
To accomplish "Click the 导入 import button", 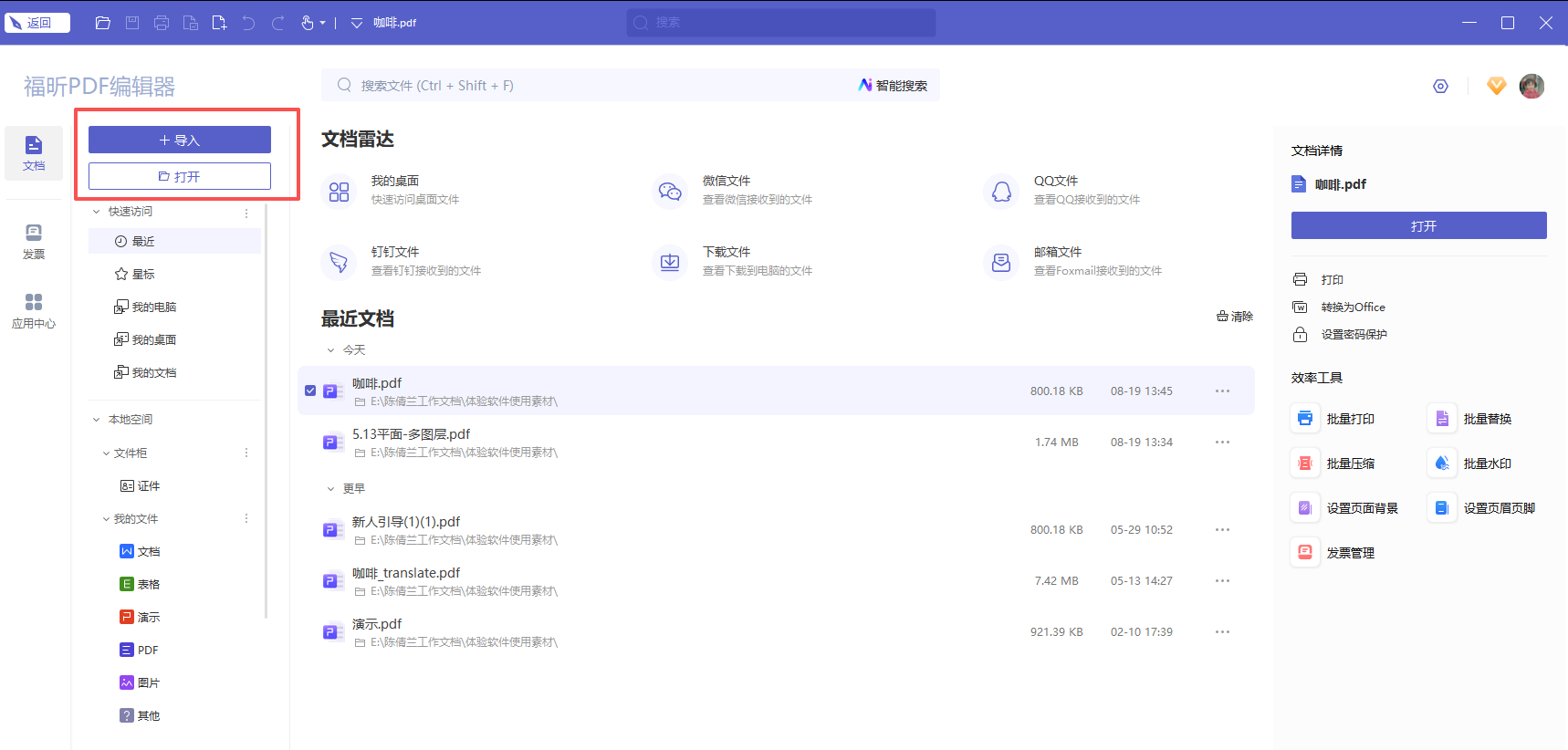I will tap(180, 140).
